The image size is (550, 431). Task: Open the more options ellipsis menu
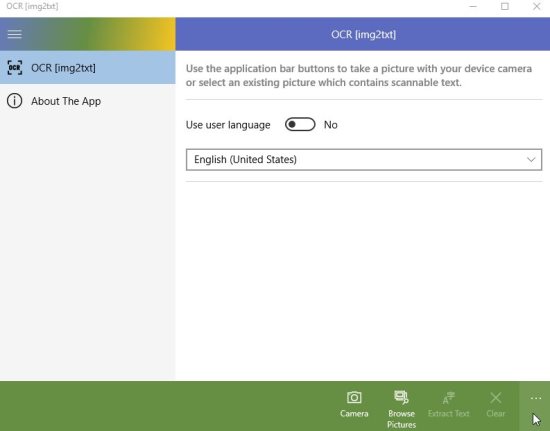pos(535,398)
